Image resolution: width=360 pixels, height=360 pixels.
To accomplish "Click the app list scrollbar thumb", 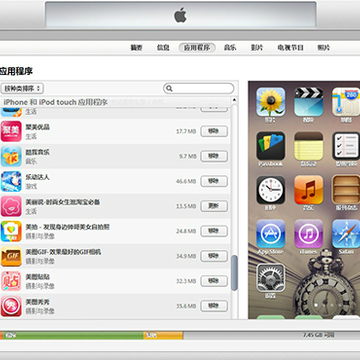I will (235, 273).
